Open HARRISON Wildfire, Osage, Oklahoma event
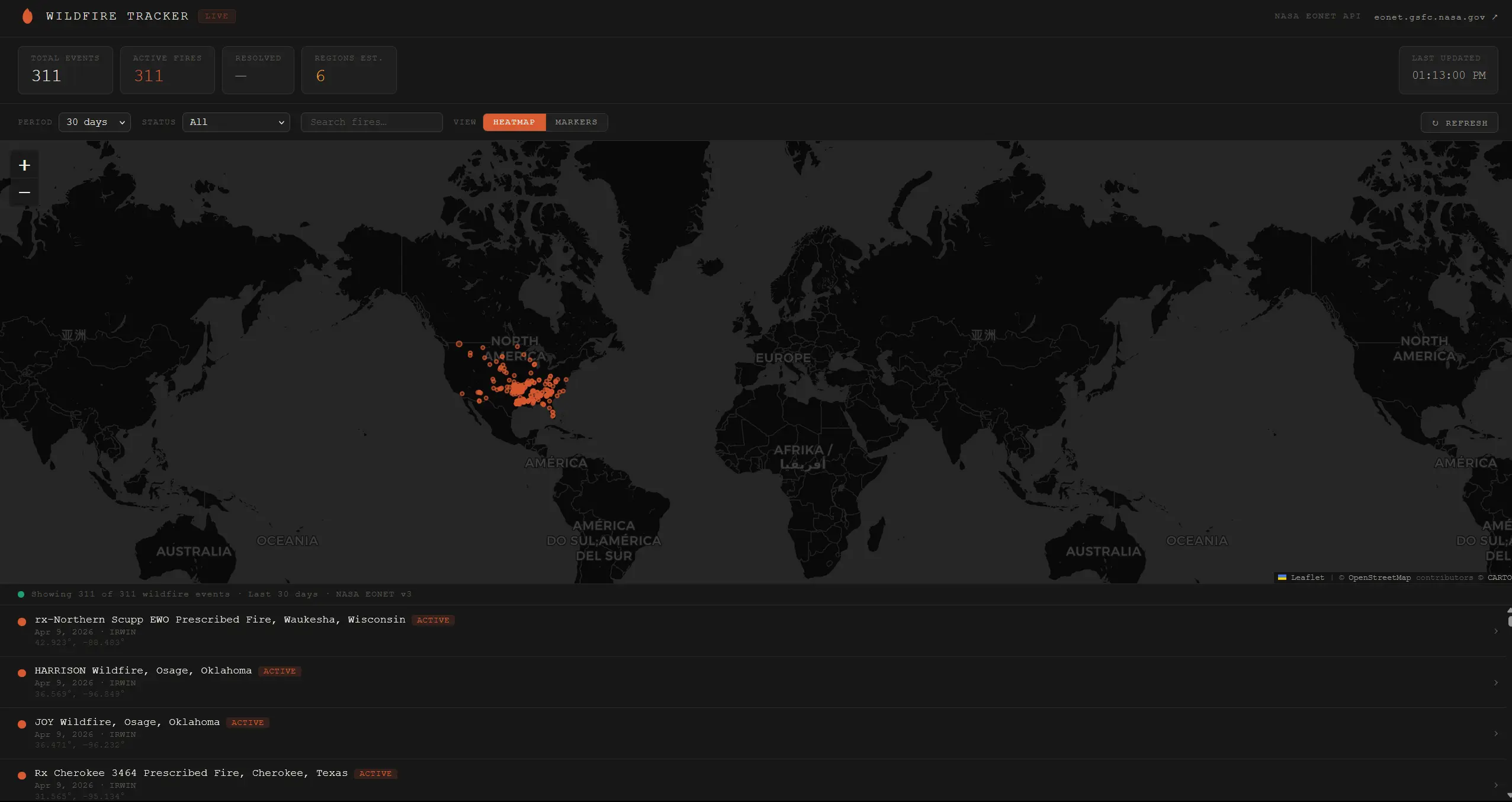The image size is (1512, 802). [x=752, y=682]
